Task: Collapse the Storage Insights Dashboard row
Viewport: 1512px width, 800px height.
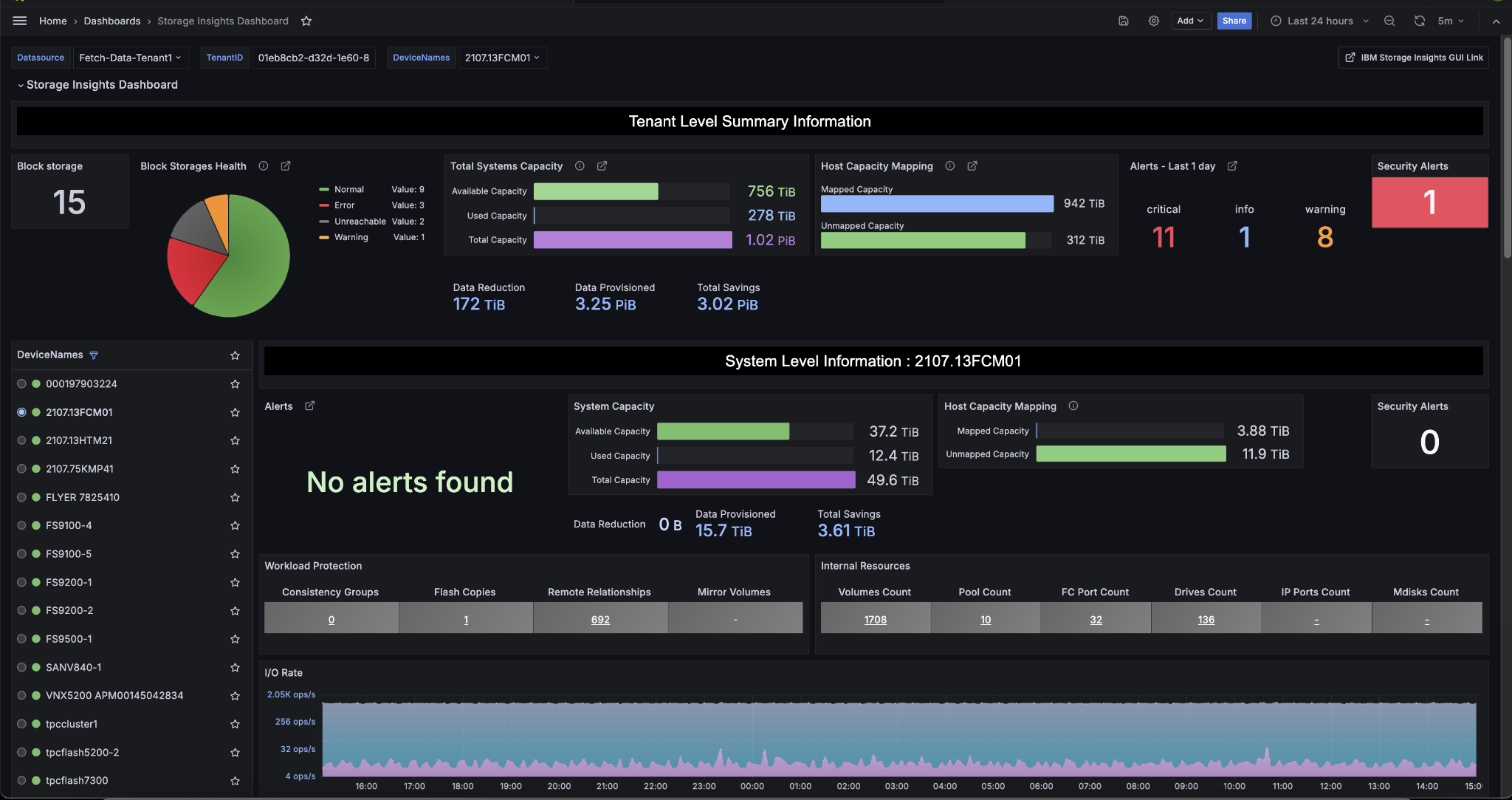Action: (x=97, y=85)
